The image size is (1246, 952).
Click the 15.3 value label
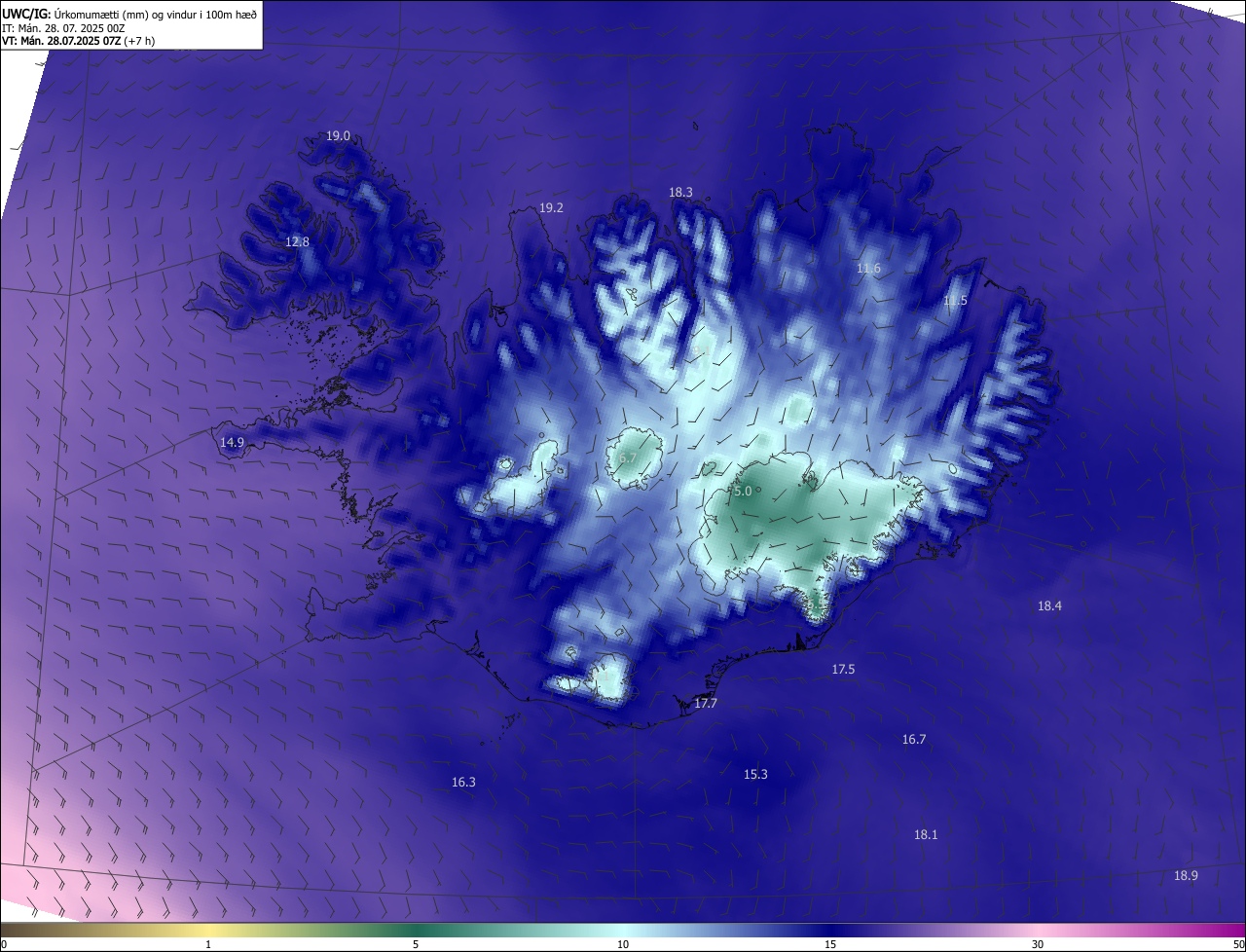(x=755, y=775)
